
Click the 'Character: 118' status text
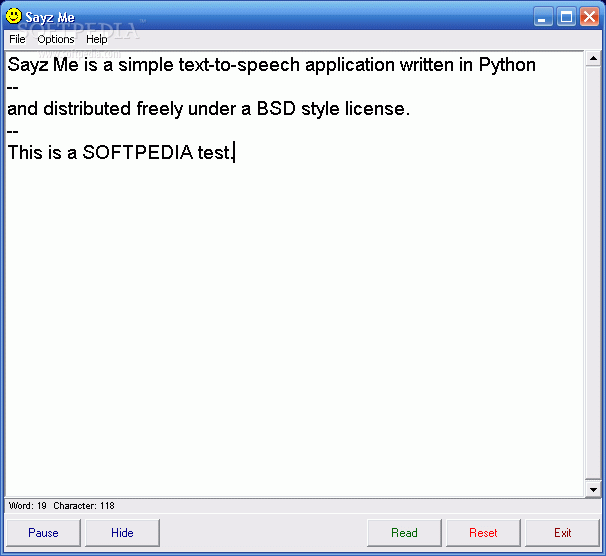pos(84,506)
